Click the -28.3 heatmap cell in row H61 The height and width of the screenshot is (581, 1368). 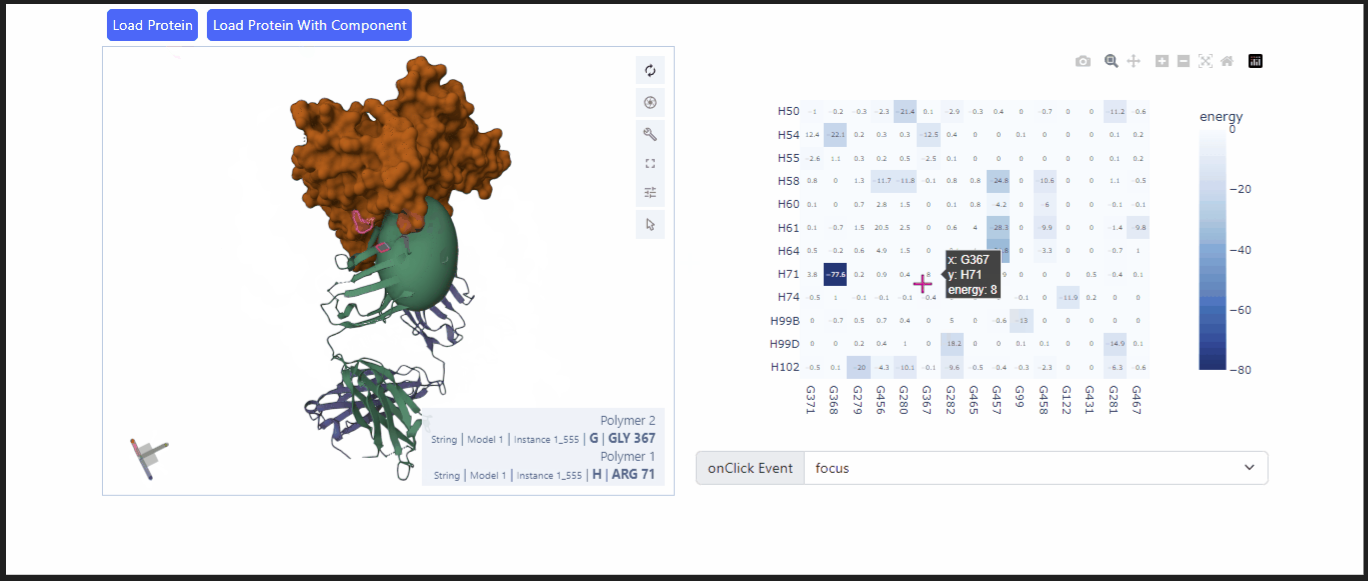point(998,227)
